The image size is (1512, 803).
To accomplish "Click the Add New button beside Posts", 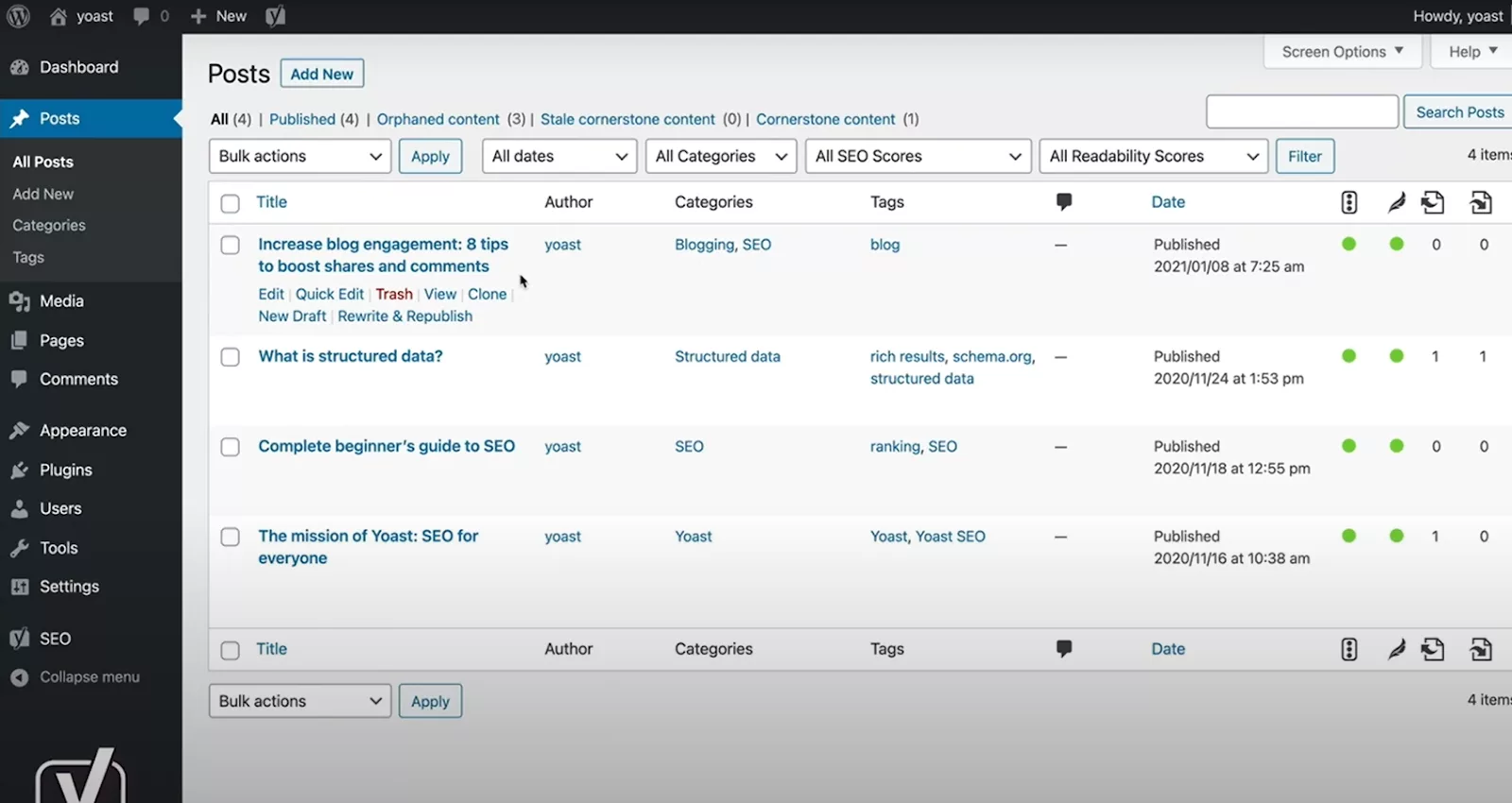I will coord(322,74).
